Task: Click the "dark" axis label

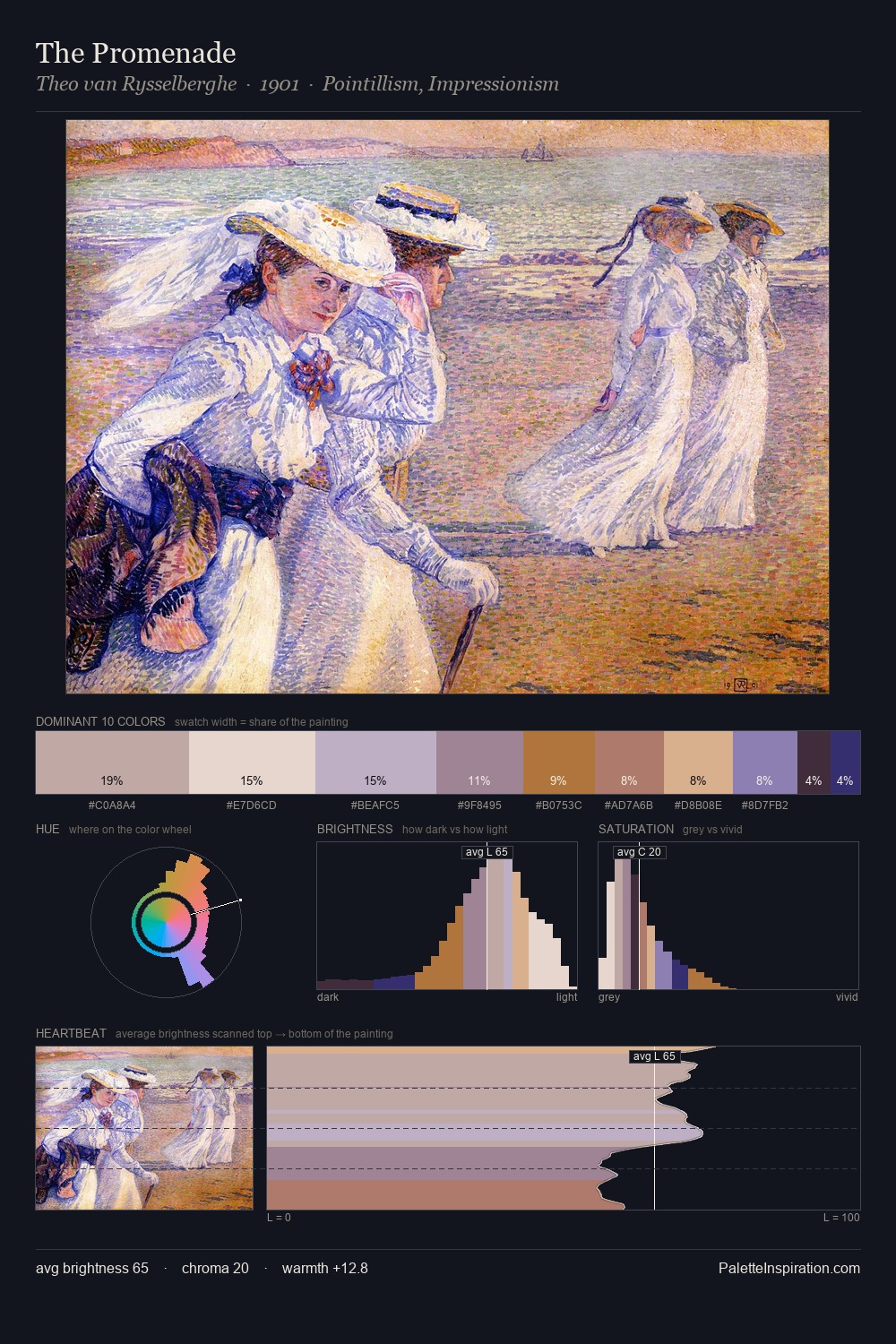Action: click(328, 997)
